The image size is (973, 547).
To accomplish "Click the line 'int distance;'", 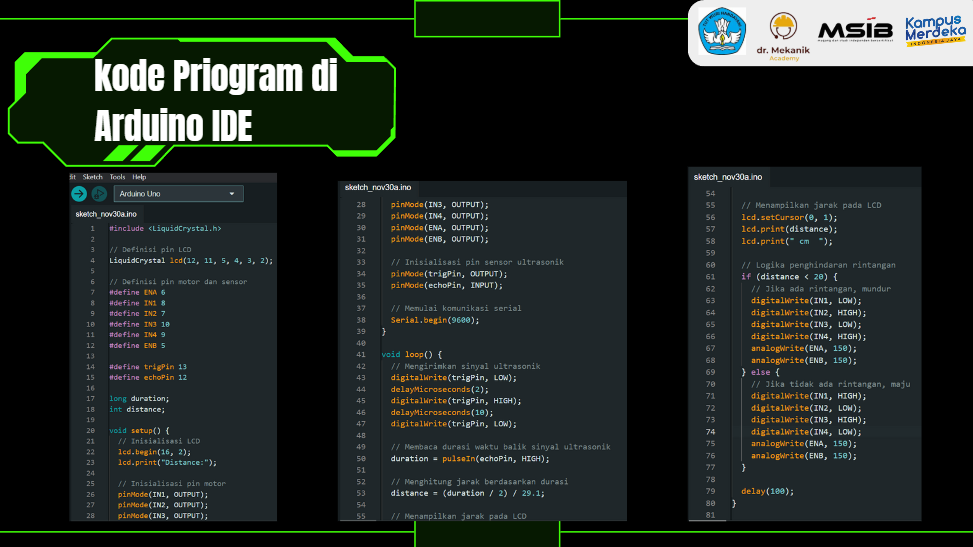I will tap(137, 409).
